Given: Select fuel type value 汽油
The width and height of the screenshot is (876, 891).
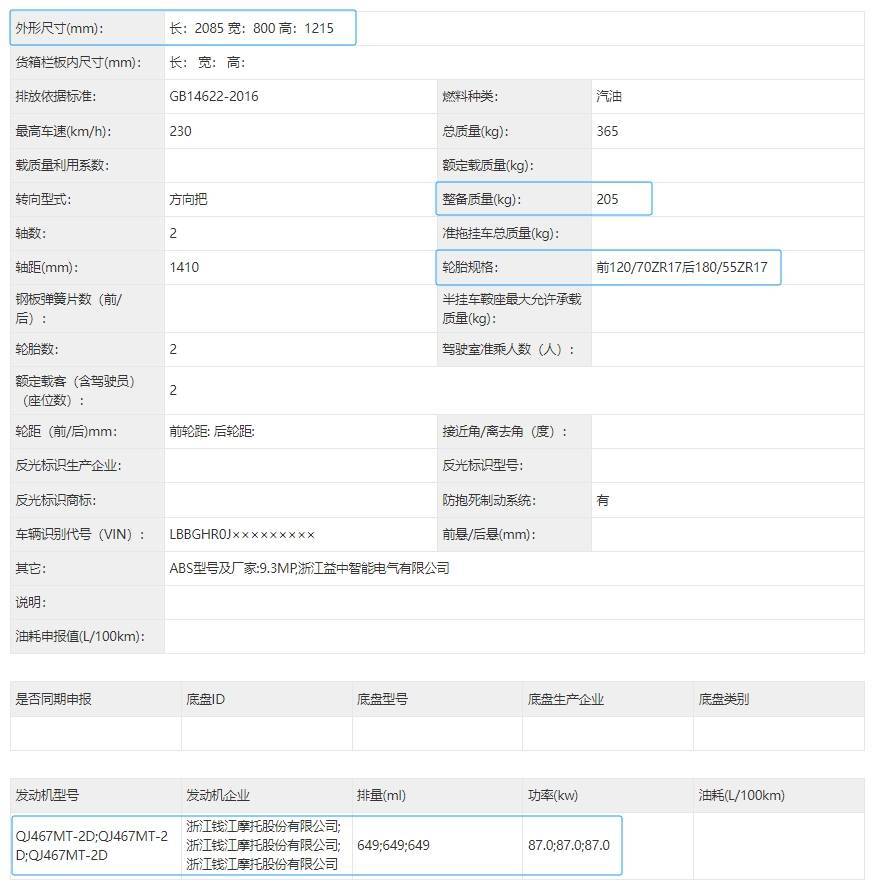Looking at the screenshot, I should [x=609, y=97].
